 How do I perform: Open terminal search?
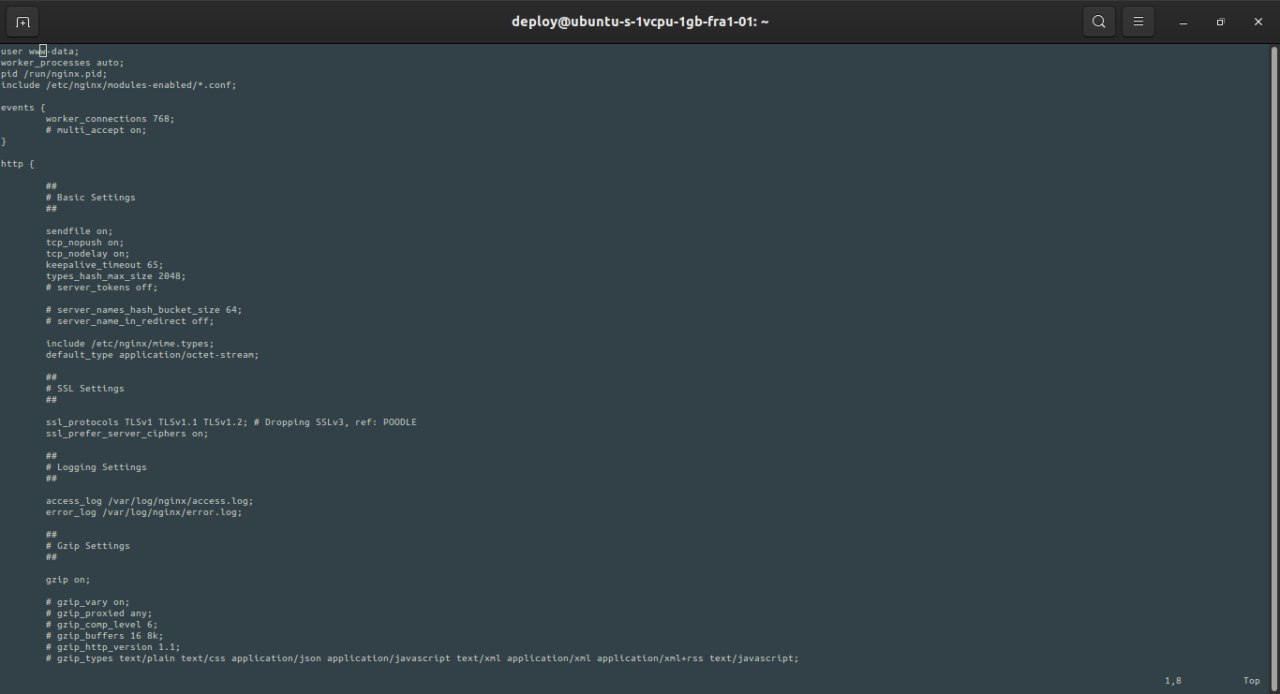(1099, 21)
